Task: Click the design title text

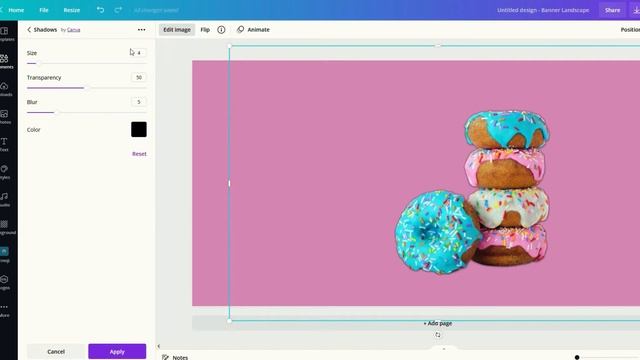Action: tap(543, 10)
